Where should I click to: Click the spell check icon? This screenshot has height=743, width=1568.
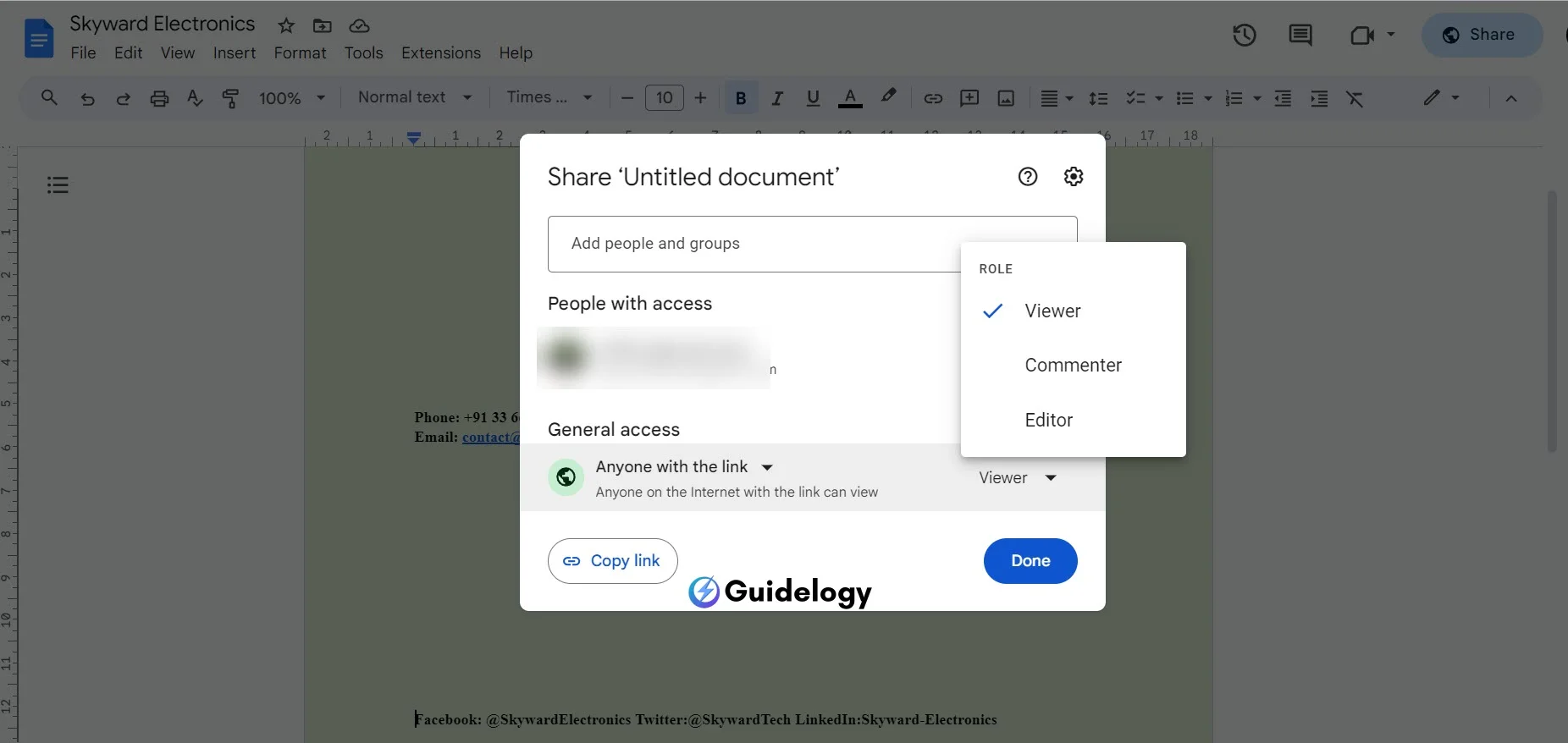coord(195,99)
